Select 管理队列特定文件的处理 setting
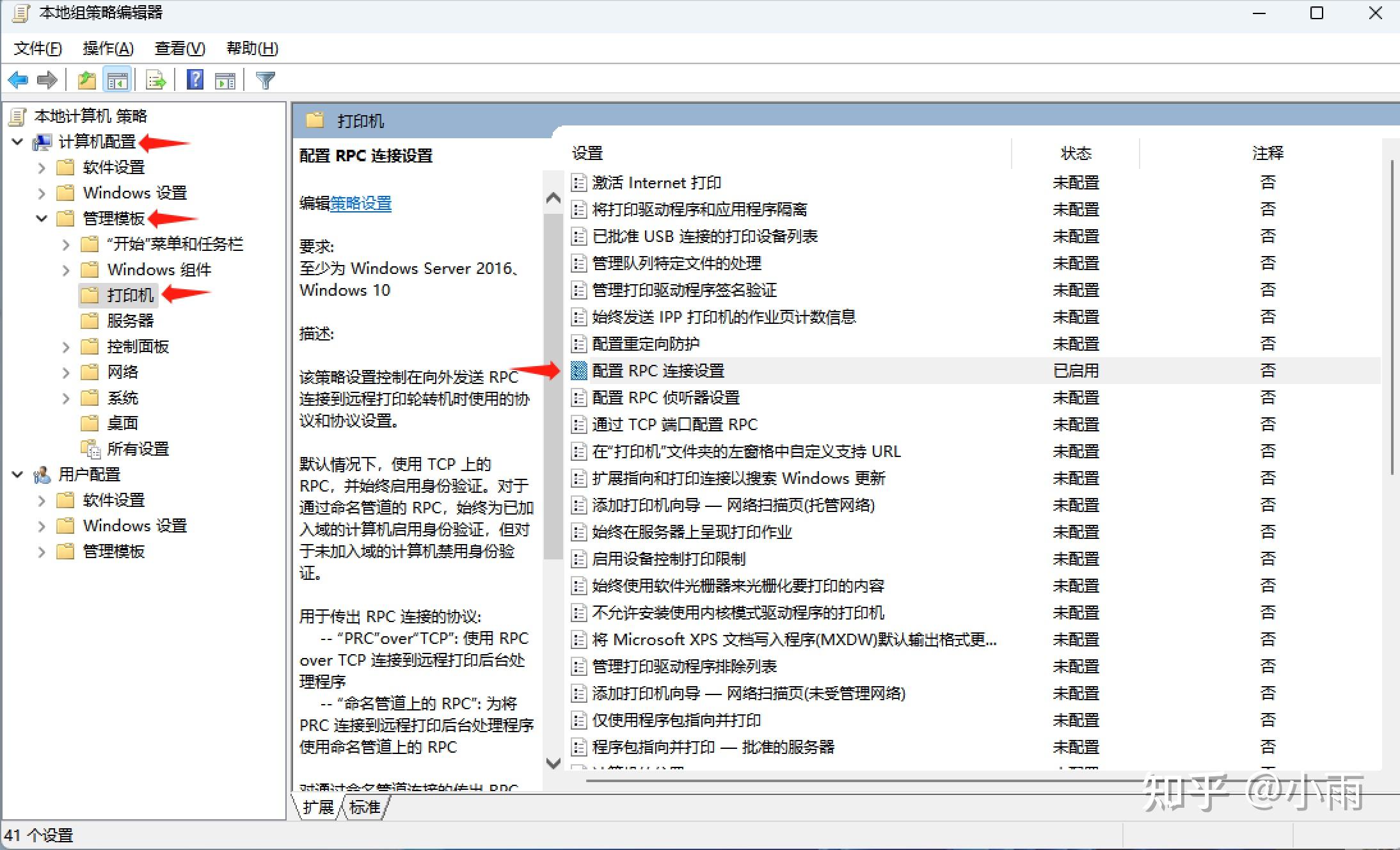The image size is (1400, 850). tap(676, 264)
